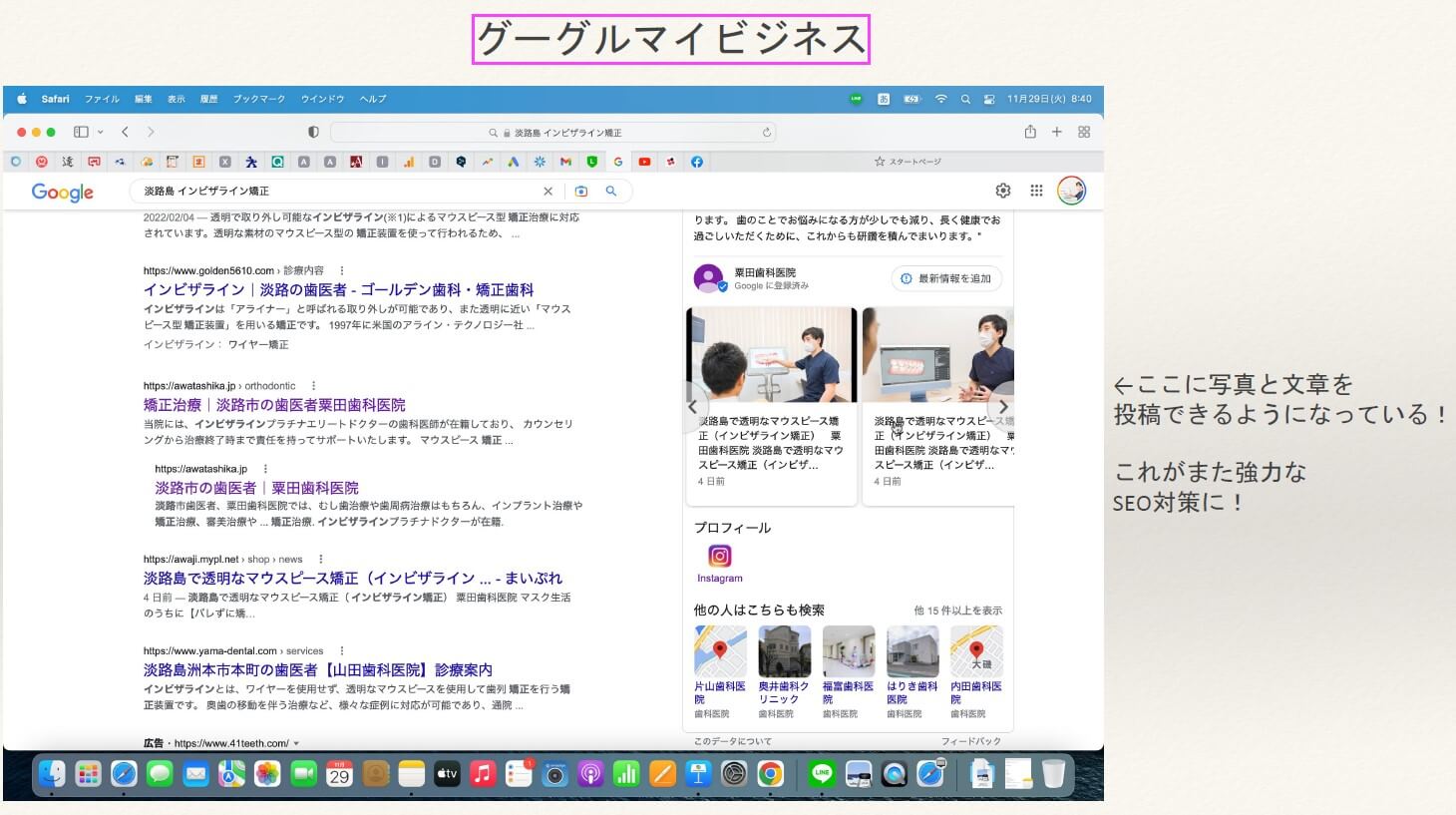Open the Safari Share button
Screen dimensions: 1456x815
coord(1030,132)
